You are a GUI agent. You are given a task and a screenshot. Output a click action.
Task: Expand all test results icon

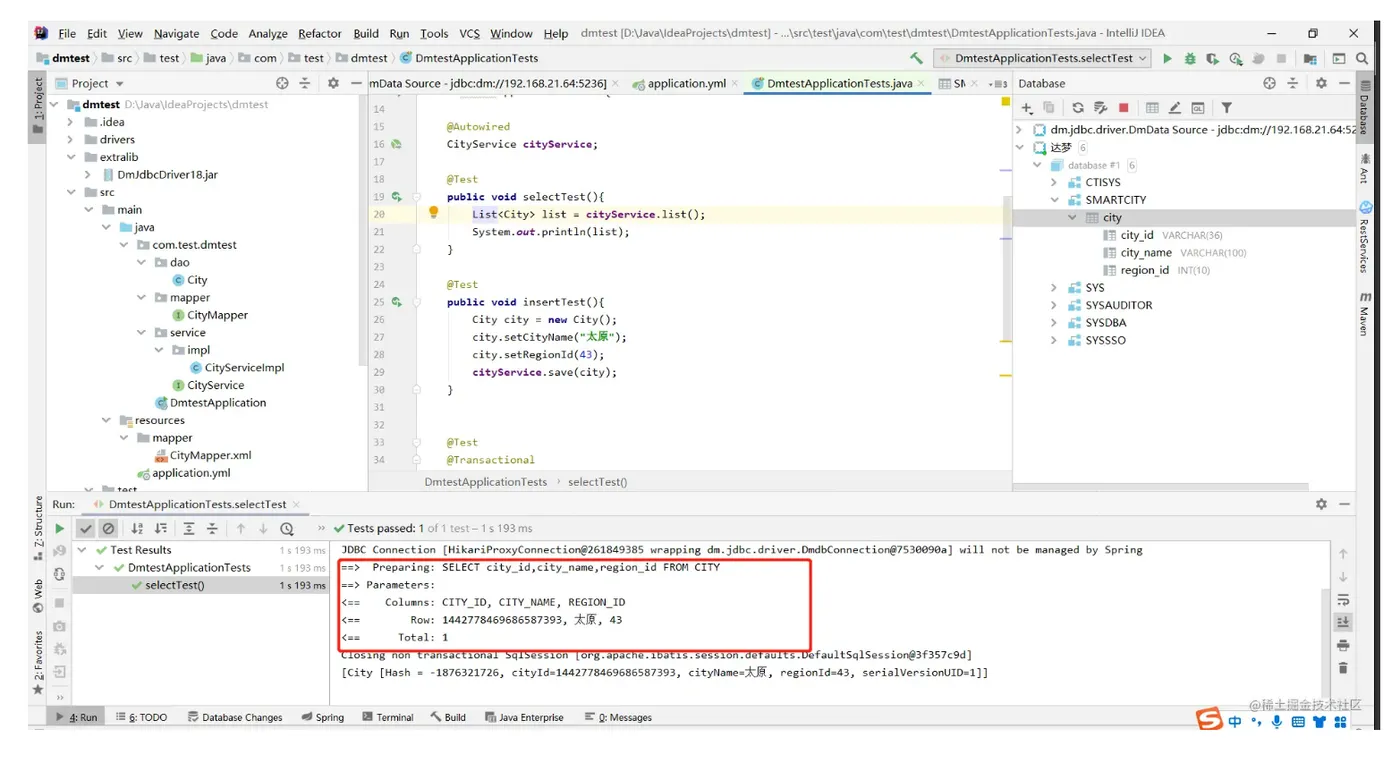click(x=189, y=529)
